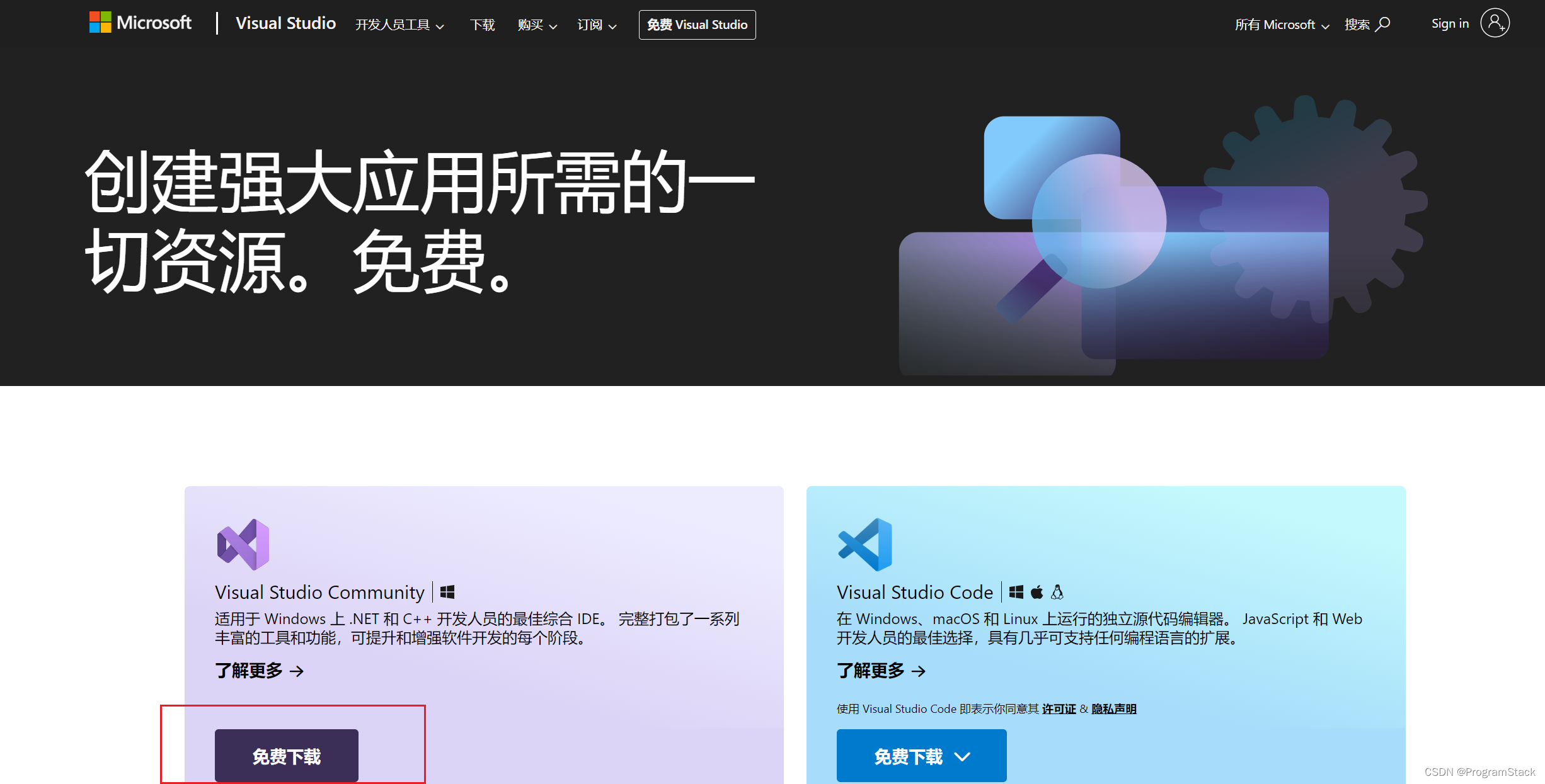Click the Linux penguin icon beside Visual Studio Code
The width and height of the screenshot is (1545, 784).
(1057, 592)
